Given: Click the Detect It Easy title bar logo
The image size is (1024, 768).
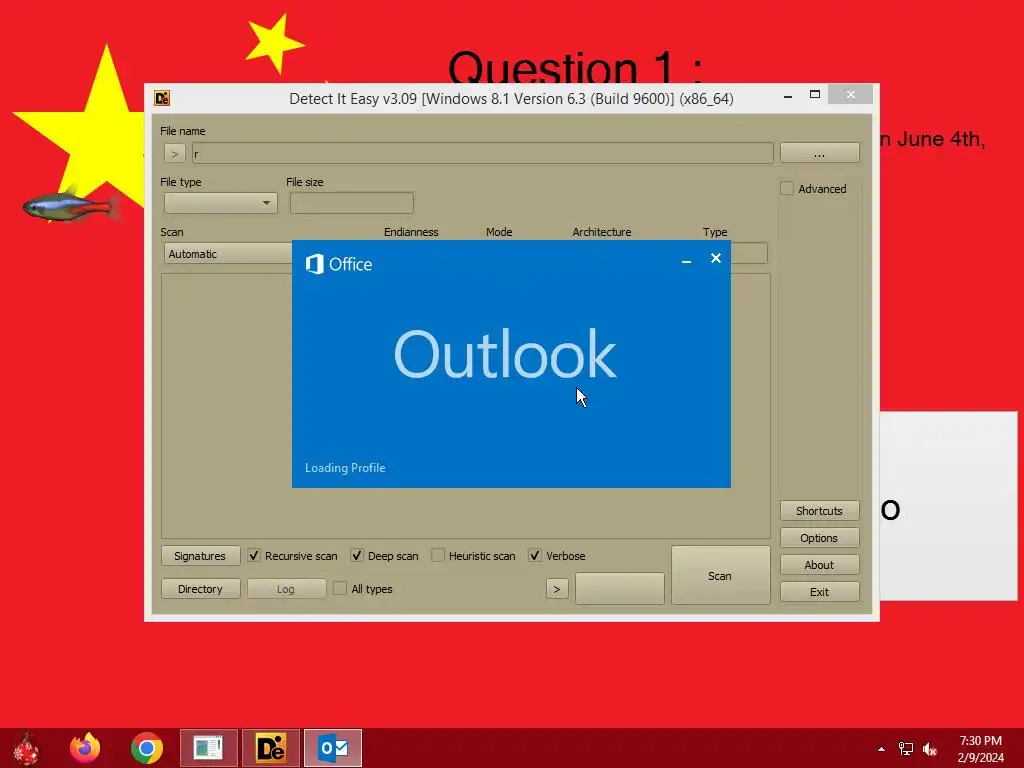Looking at the screenshot, I should 162,99.
